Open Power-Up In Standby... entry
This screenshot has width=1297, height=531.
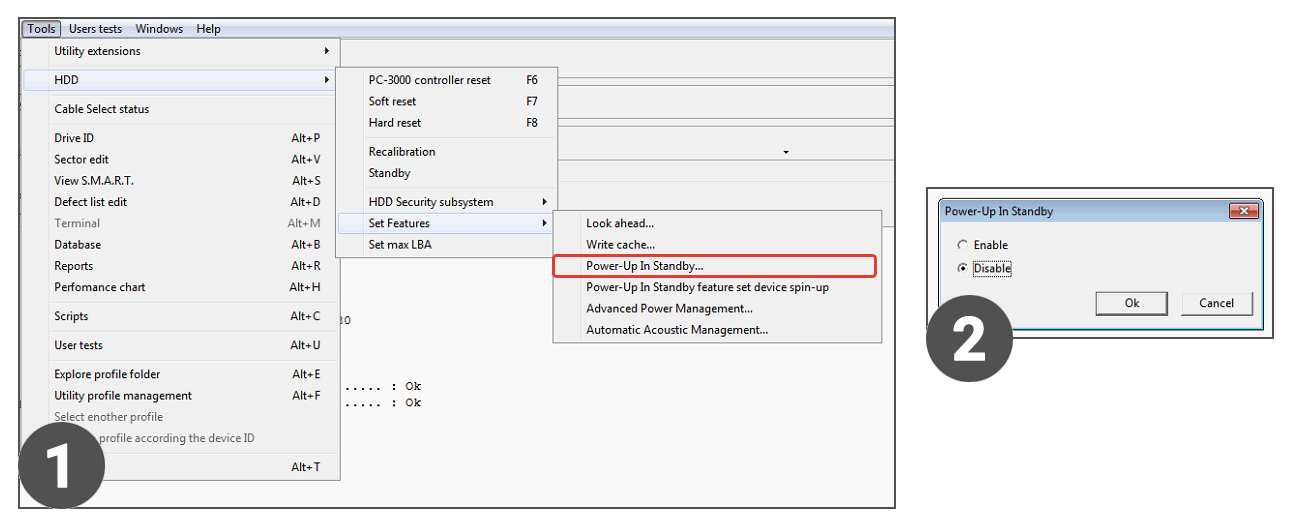click(717, 266)
